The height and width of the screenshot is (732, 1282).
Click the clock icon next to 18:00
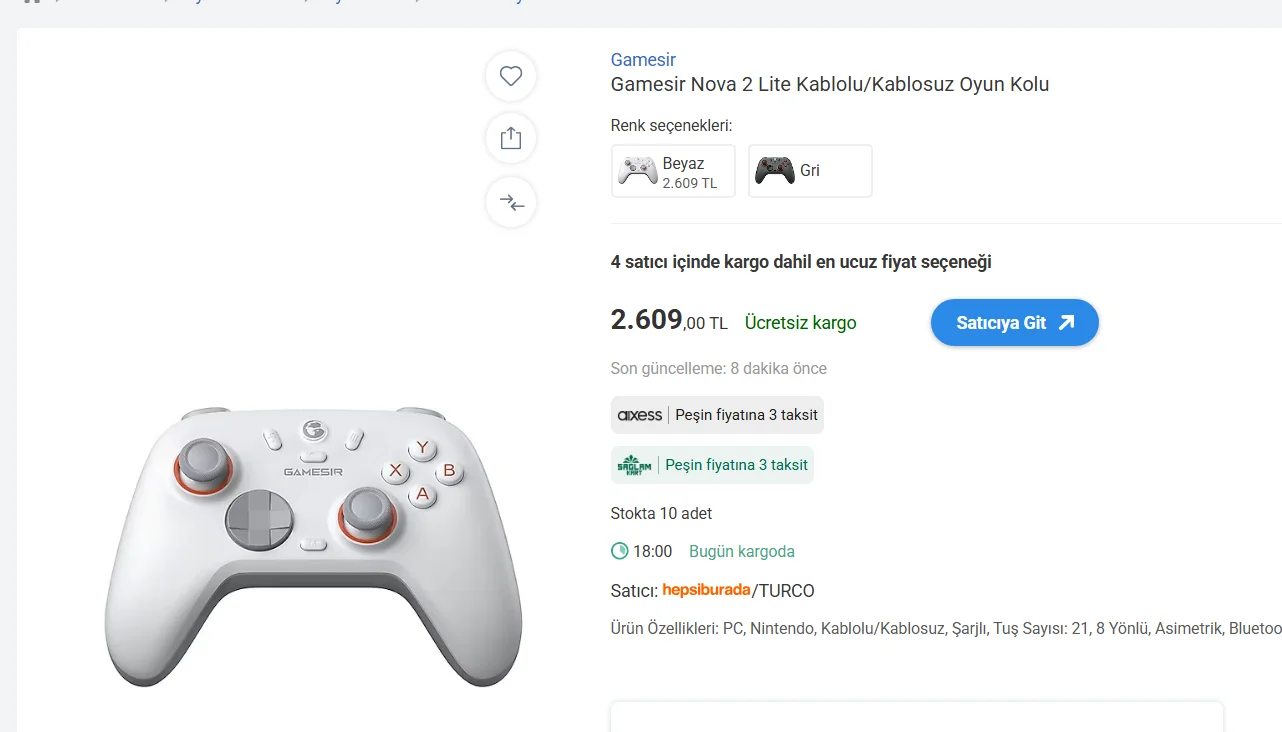pyautogui.click(x=620, y=551)
